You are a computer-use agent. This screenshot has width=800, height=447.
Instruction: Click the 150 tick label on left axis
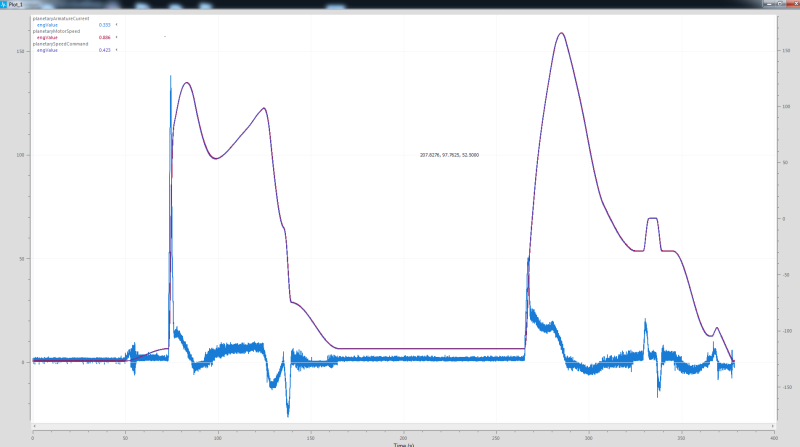click(20, 52)
